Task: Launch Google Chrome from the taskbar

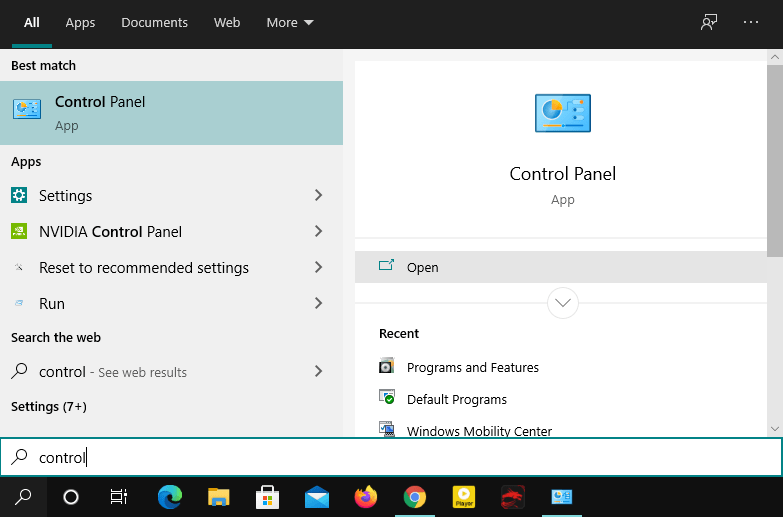Action: (x=414, y=497)
